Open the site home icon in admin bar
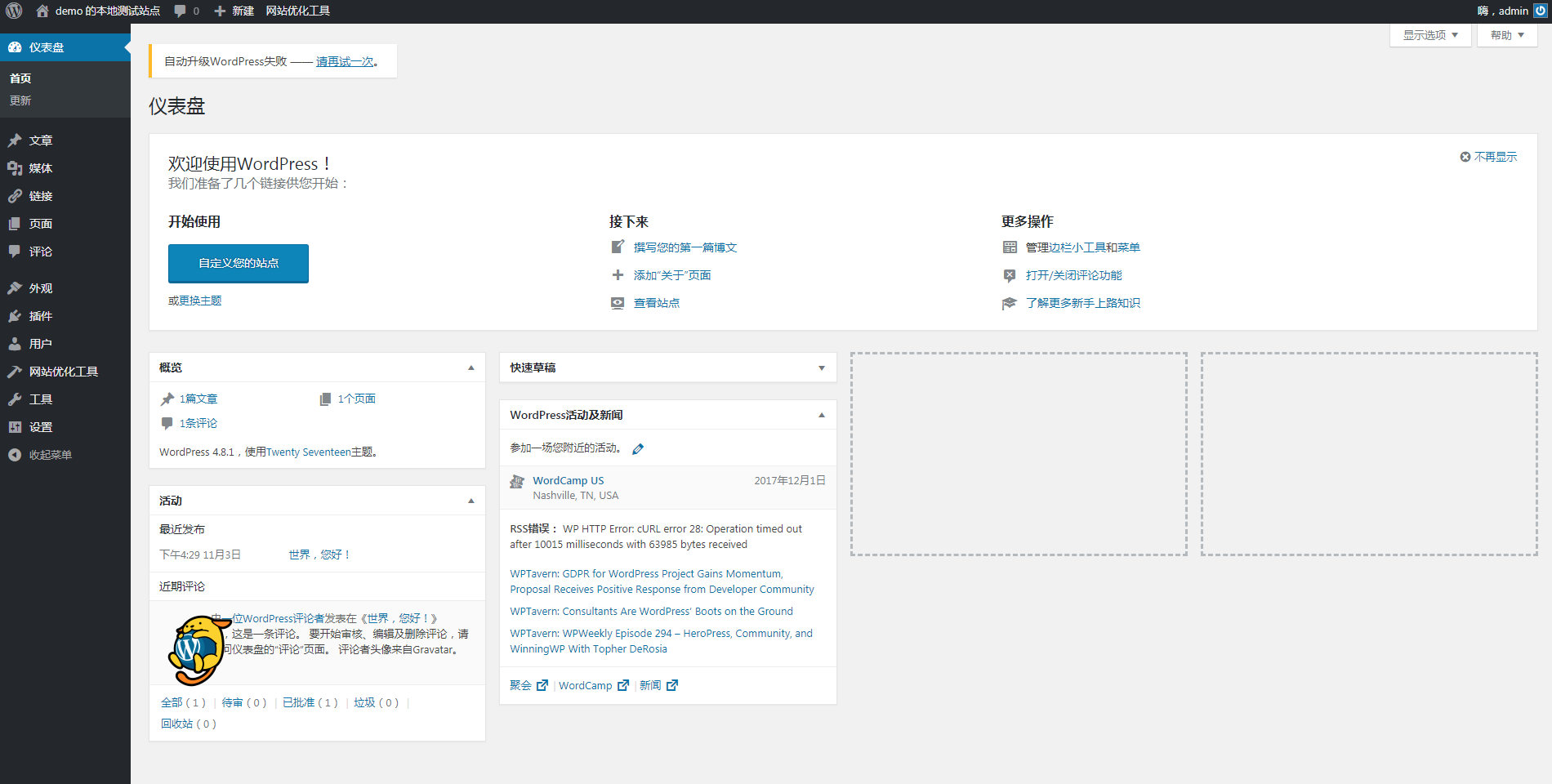 coord(42,11)
